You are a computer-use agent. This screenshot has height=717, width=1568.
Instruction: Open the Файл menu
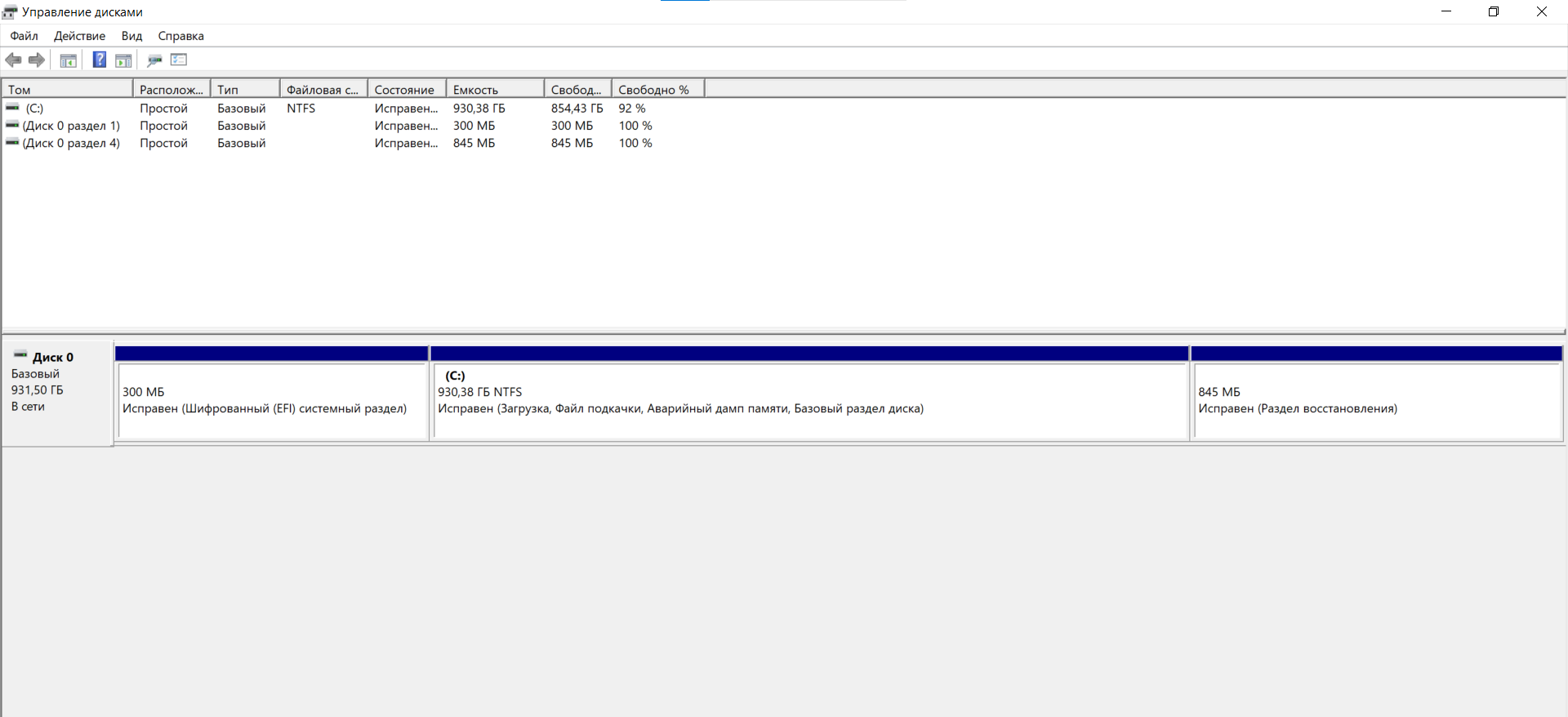coord(24,36)
